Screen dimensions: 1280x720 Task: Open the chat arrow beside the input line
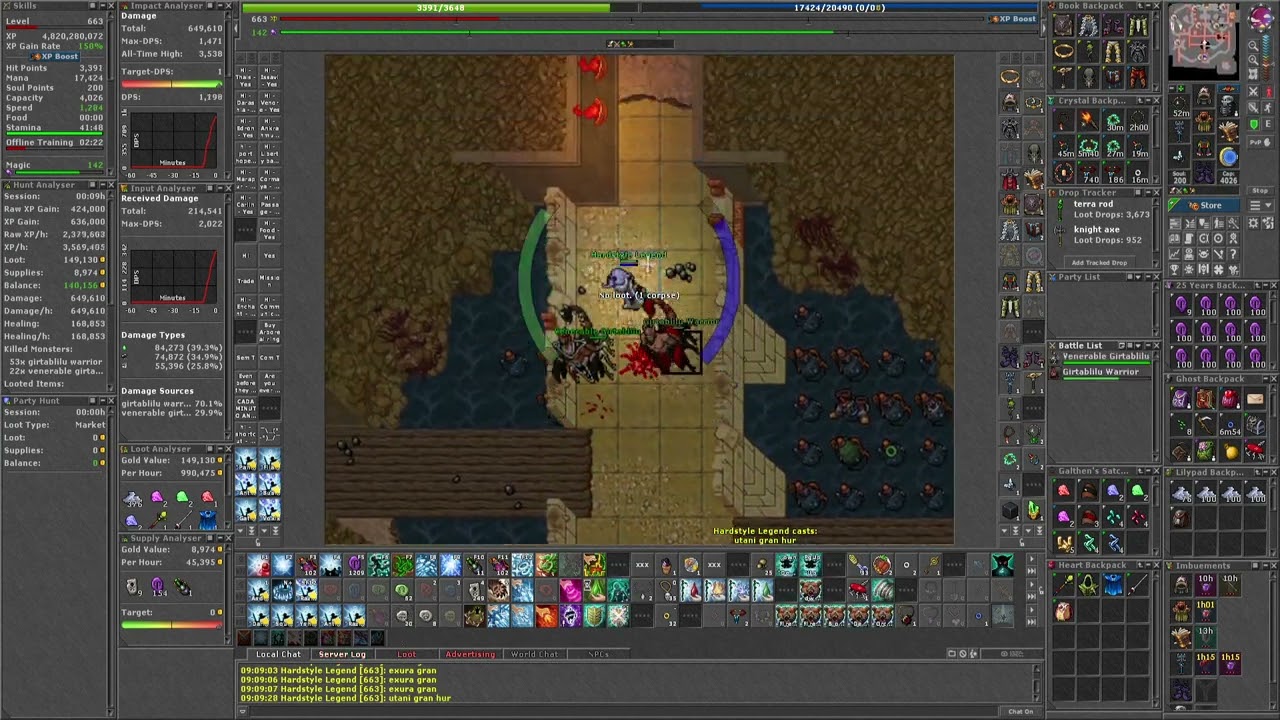pos(243,712)
